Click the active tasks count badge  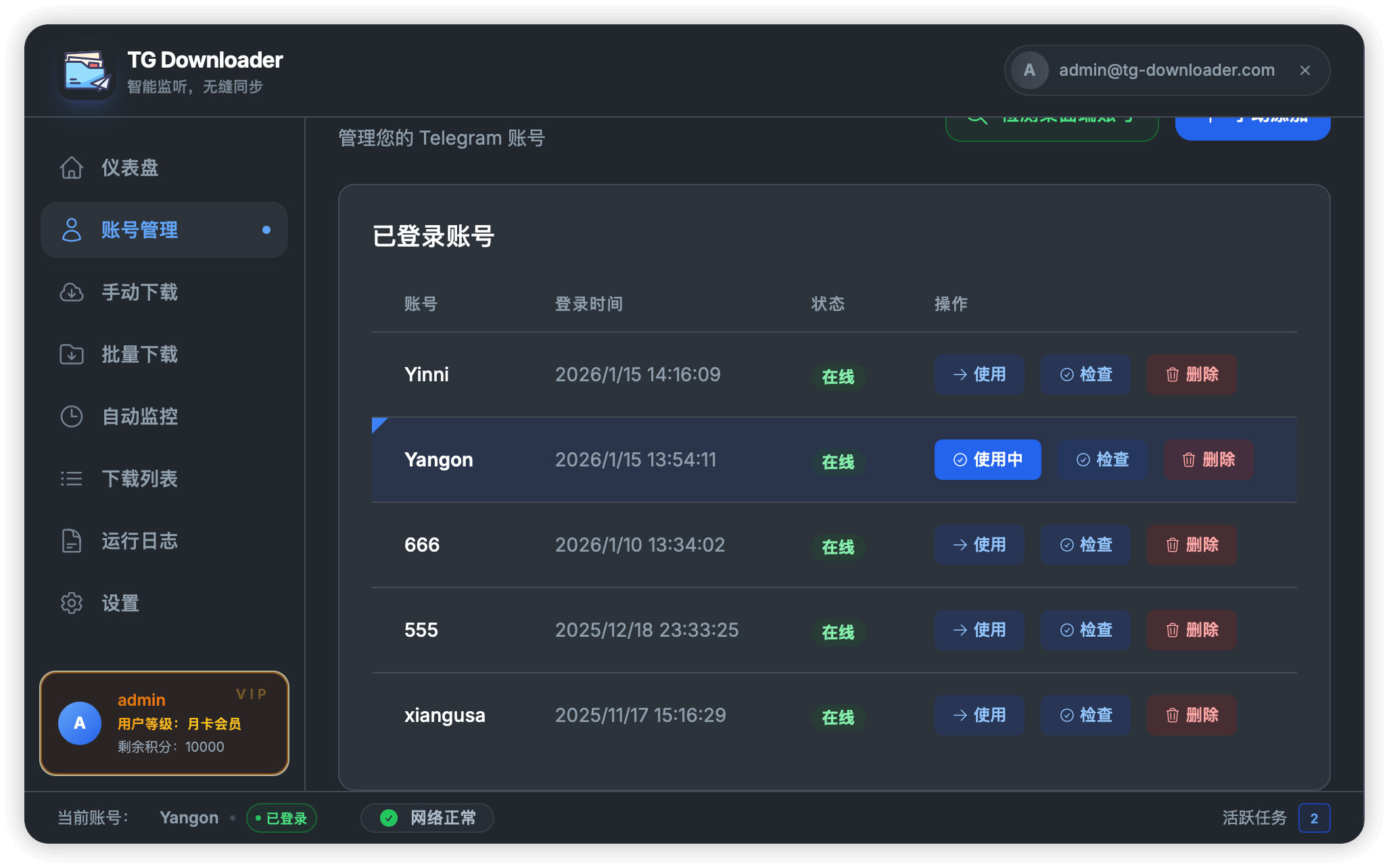1314,818
